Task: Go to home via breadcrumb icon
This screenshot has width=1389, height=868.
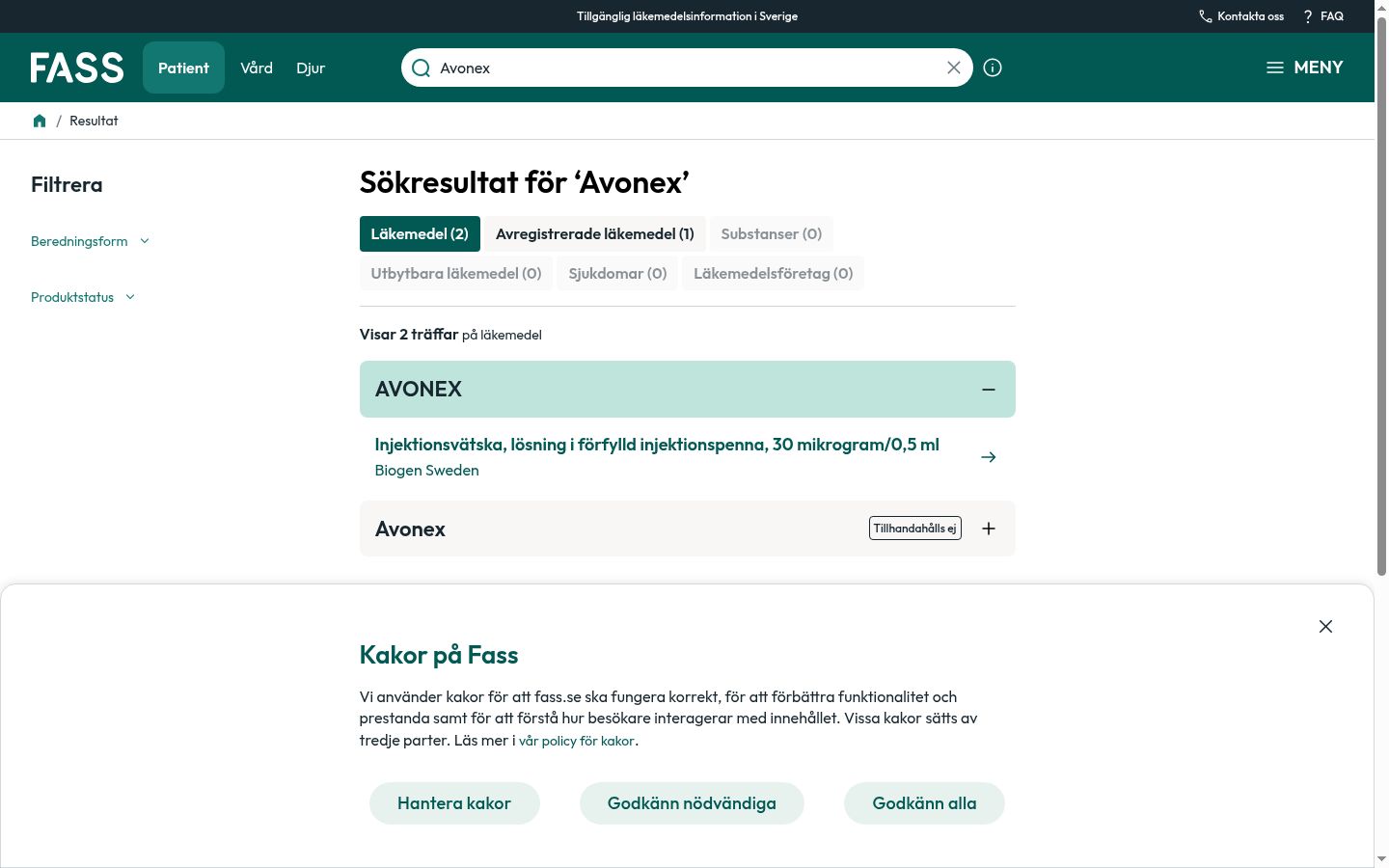Action: [40, 121]
